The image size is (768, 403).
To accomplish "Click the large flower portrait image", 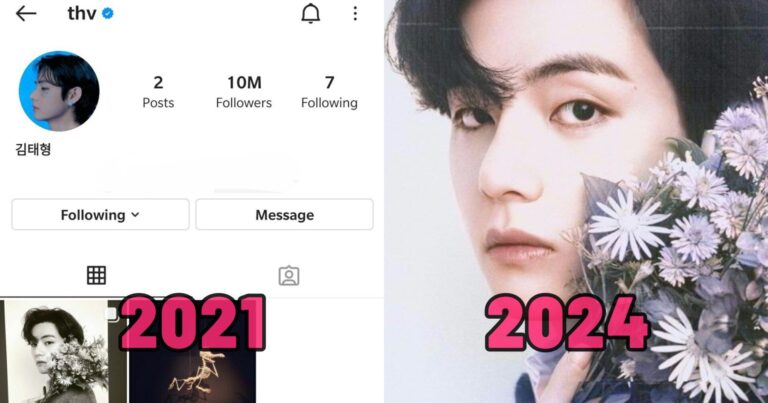I will pos(576,201).
